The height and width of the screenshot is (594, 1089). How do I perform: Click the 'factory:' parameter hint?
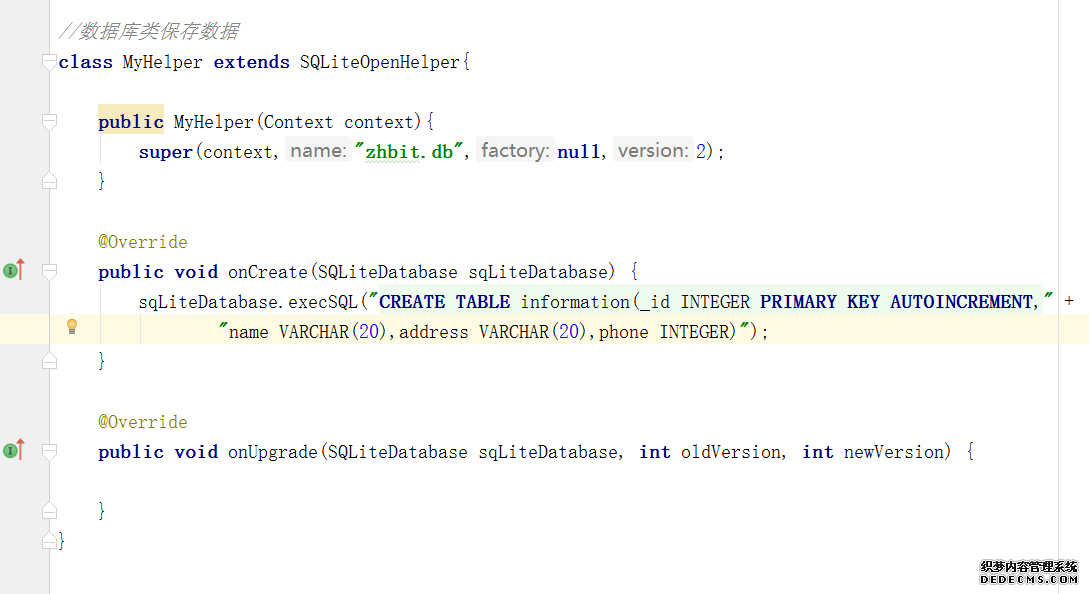(x=514, y=151)
